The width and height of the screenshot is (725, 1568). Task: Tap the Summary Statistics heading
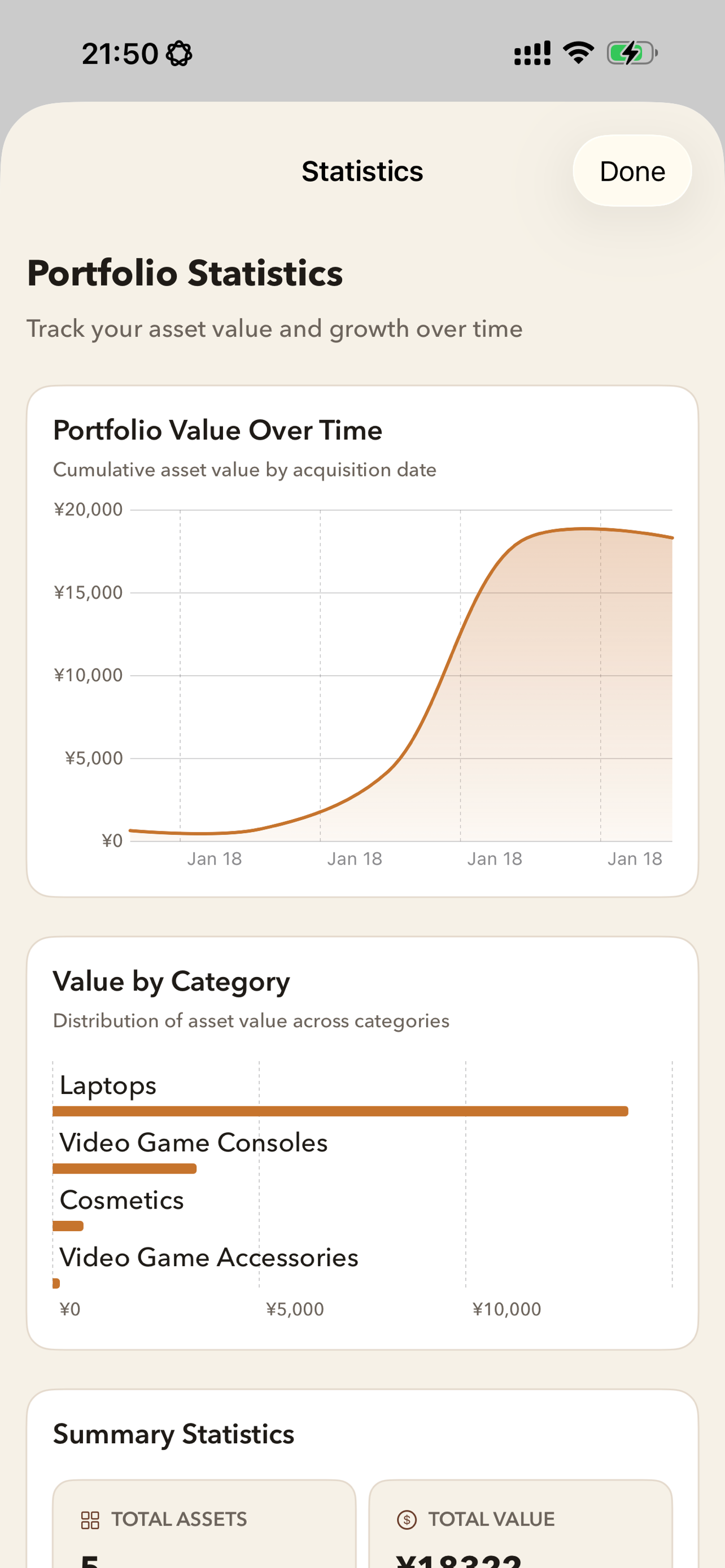tap(173, 1434)
